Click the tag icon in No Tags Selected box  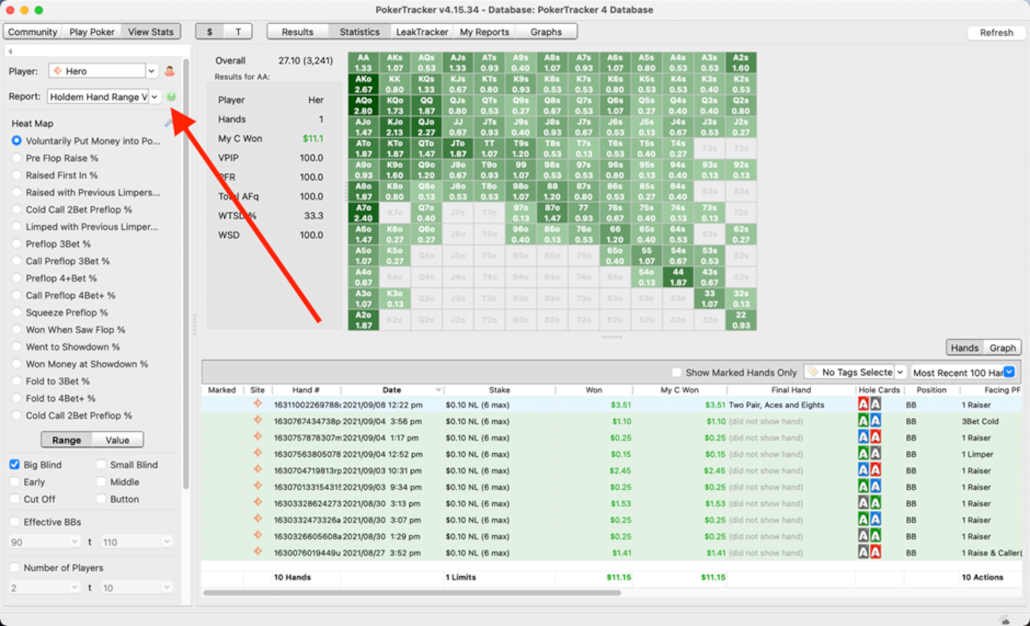813,372
